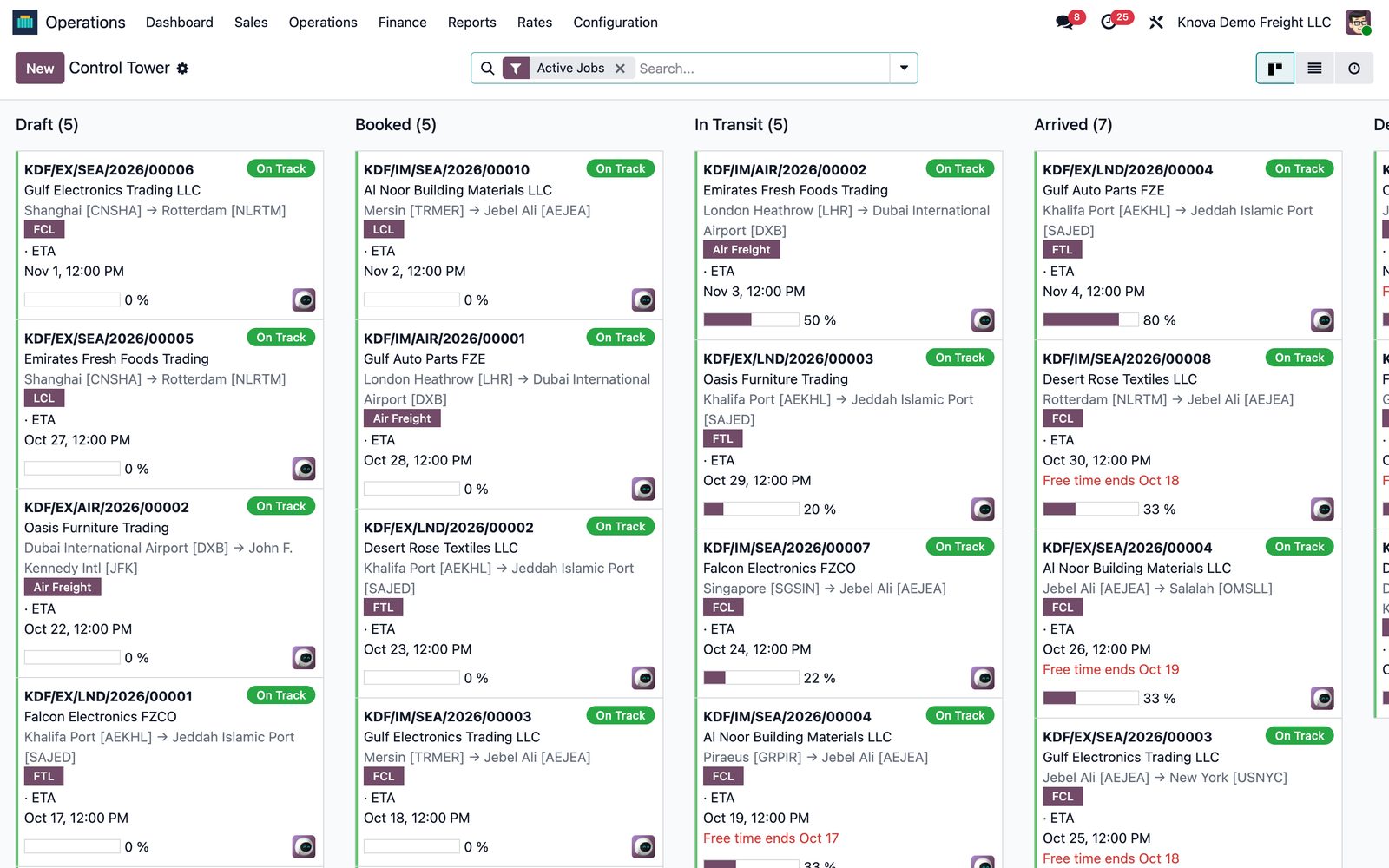Switch to List view
1389x868 pixels.
click(x=1314, y=69)
